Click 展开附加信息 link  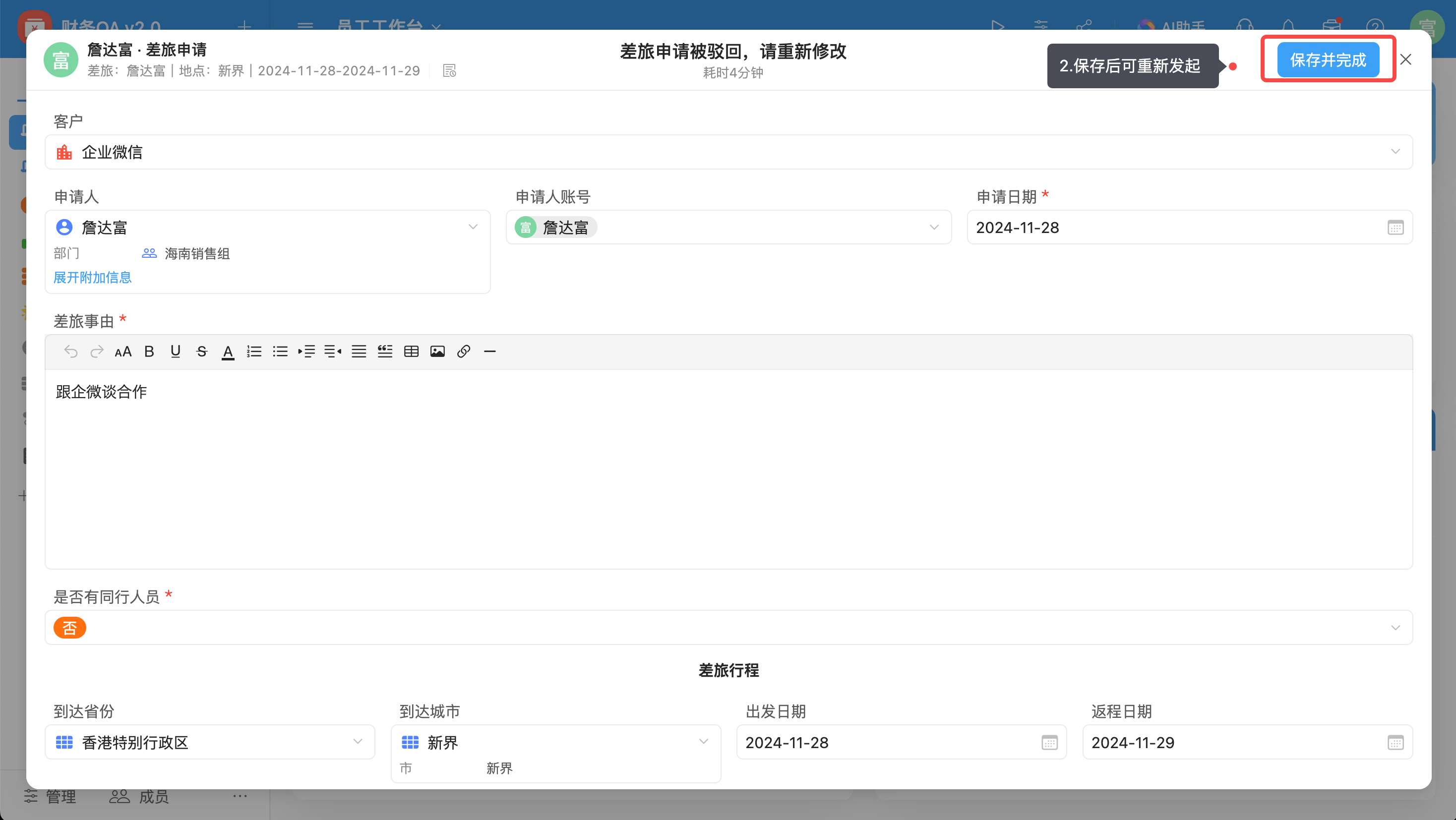click(x=92, y=278)
